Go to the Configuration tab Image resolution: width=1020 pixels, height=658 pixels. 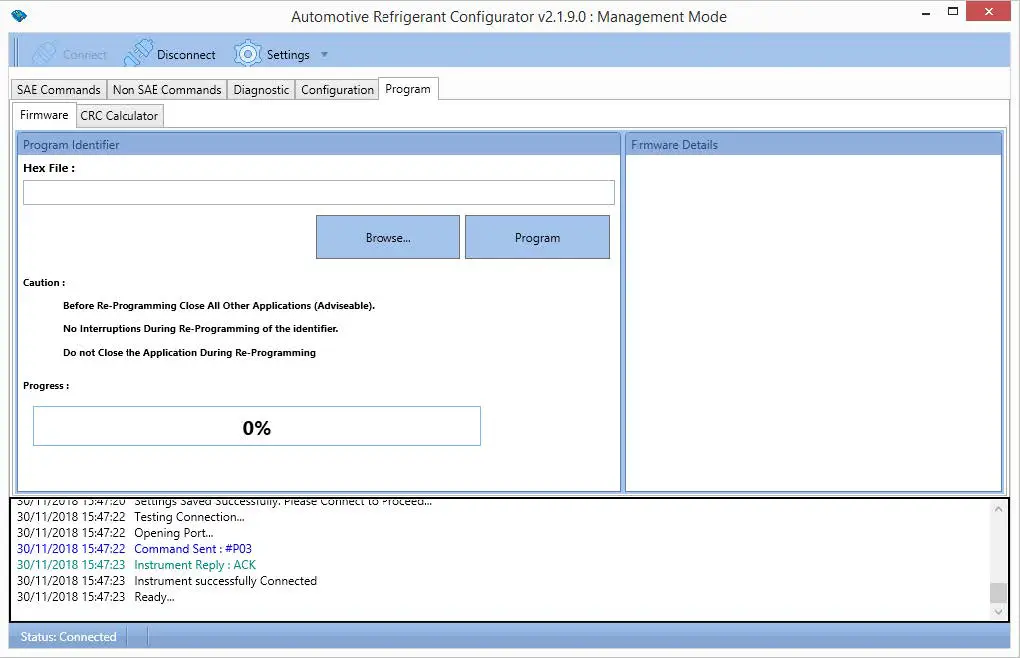[337, 90]
